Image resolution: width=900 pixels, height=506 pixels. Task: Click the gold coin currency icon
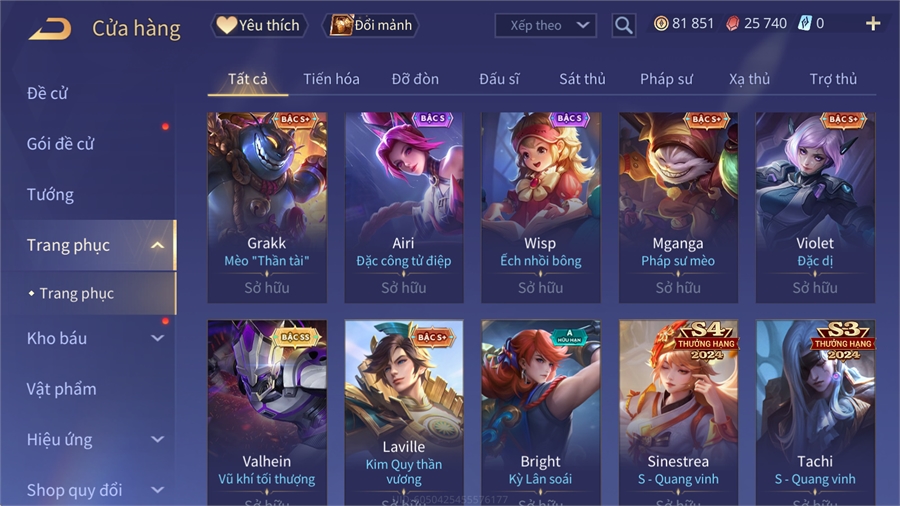point(661,24)
